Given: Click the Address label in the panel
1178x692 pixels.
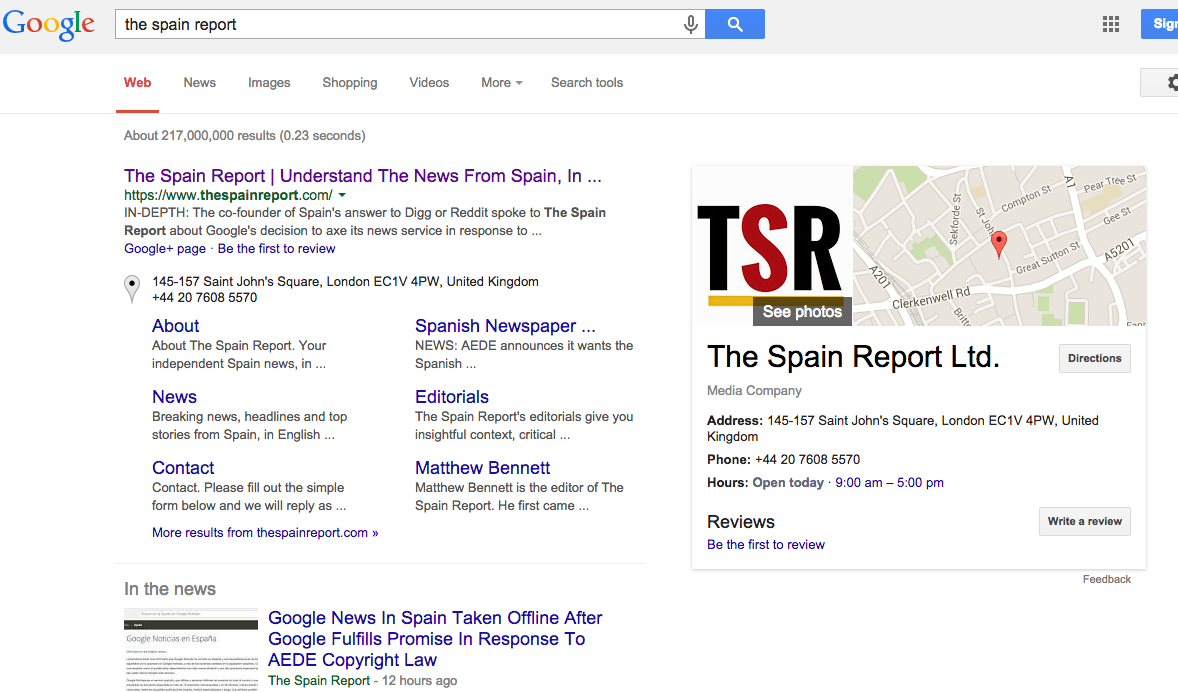Looking at the screenshot, I should pyautogui.click(x=734, y=421).
